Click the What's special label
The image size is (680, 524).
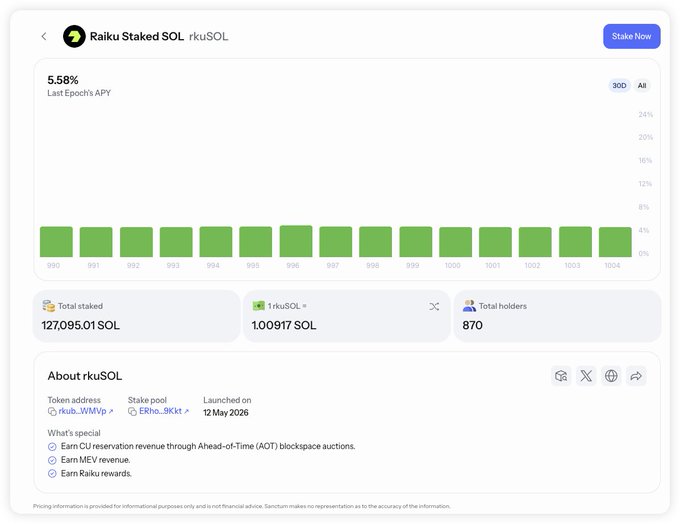coord(74,433)
